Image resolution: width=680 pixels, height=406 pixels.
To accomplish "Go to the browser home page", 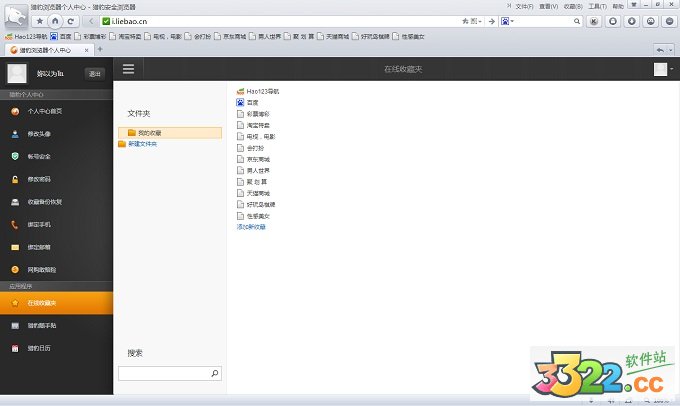I will [x=55, y=21].
